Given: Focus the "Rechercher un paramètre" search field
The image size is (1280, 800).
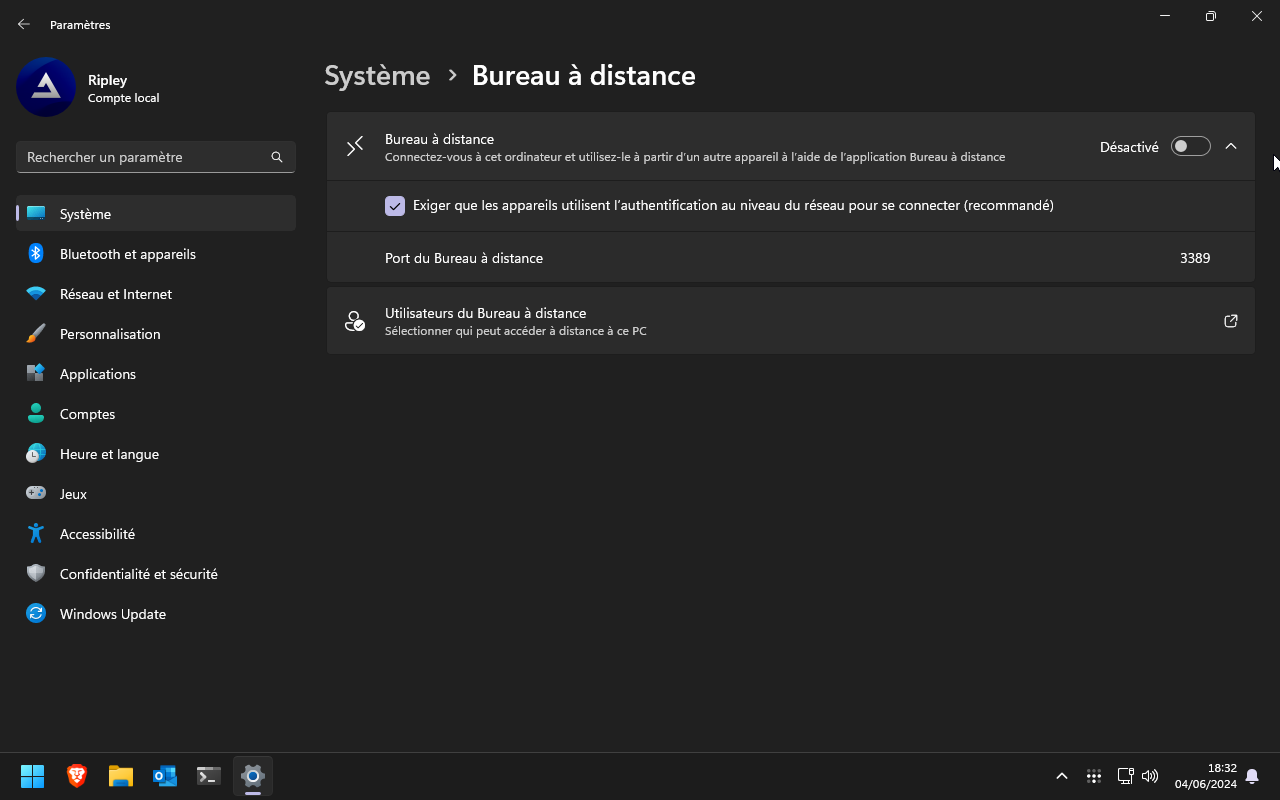Looking at the screenshot, I should pyautogui.click(x=156, y=157).
